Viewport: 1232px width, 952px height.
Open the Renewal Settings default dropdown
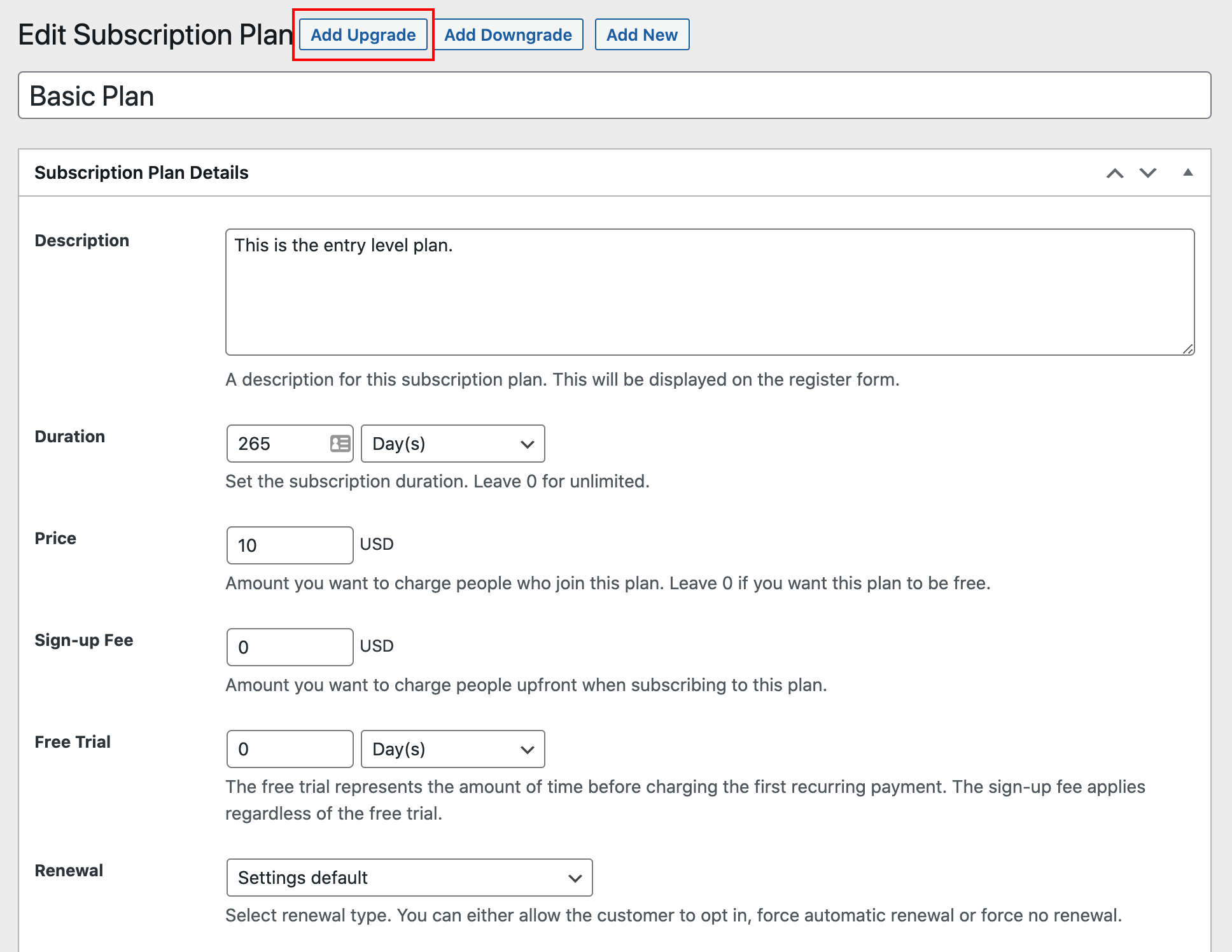[x=409, y=878]
